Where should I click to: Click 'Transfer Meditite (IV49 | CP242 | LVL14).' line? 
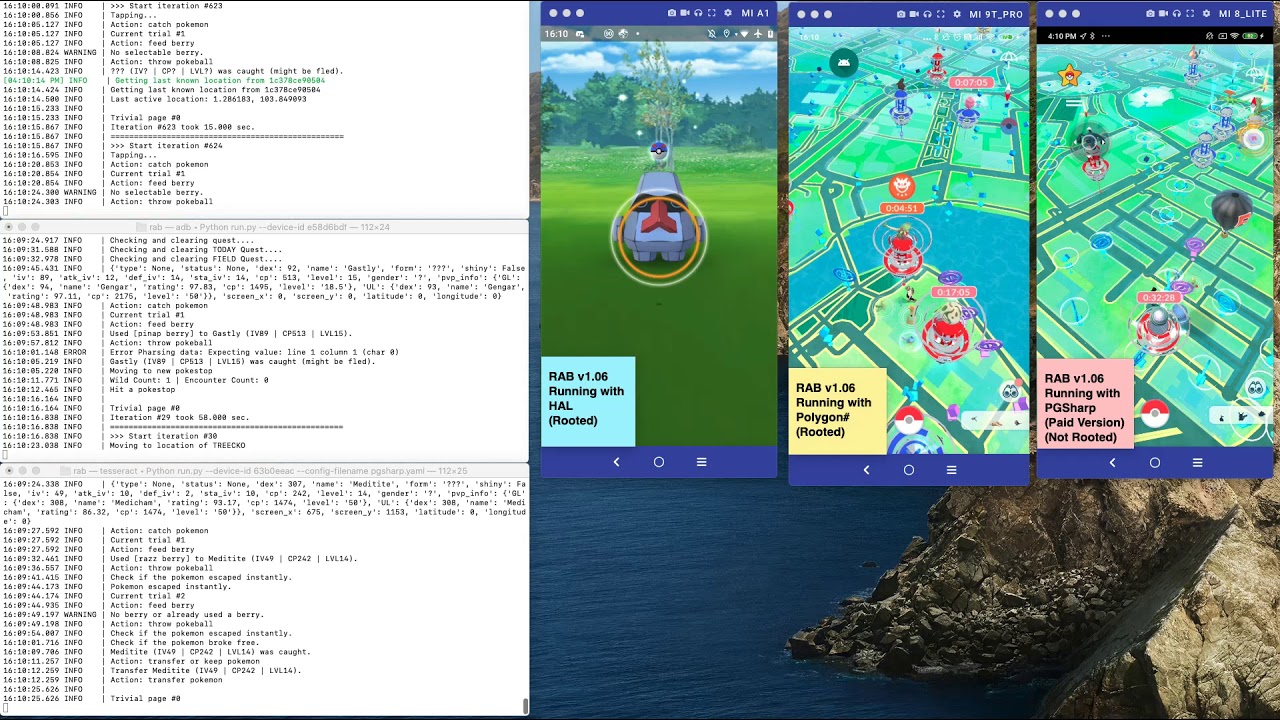(x=203, y=670)
